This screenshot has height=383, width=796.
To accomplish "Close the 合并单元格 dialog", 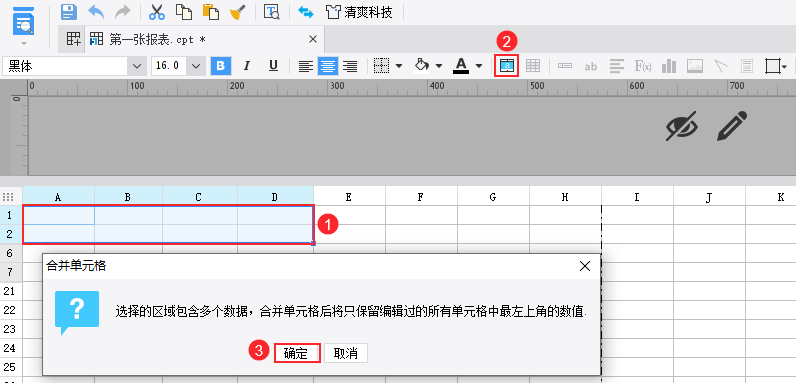I will tap(585, 266).
